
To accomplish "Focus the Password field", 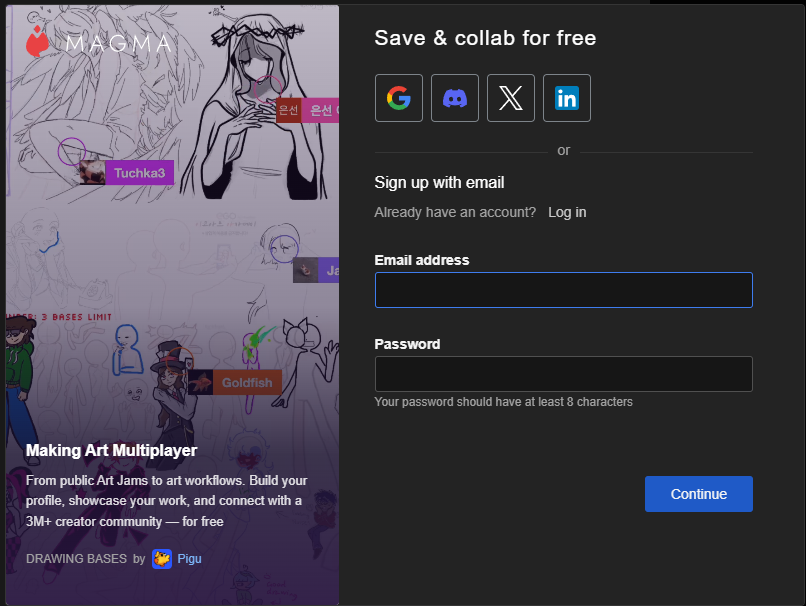I will pyautogui.click(x=564, y=374).
